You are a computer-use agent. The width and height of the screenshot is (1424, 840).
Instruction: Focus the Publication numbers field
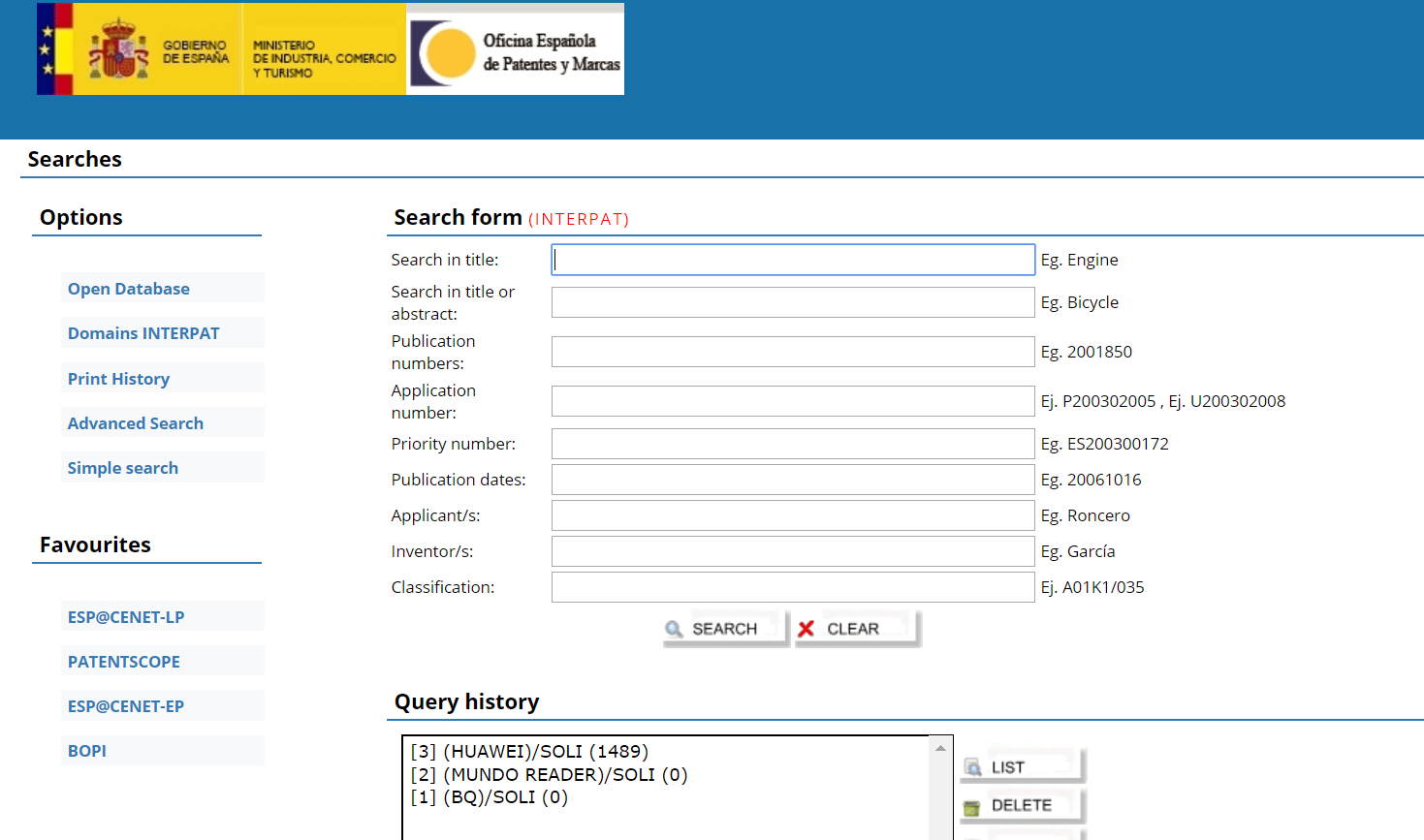(793, 352)
